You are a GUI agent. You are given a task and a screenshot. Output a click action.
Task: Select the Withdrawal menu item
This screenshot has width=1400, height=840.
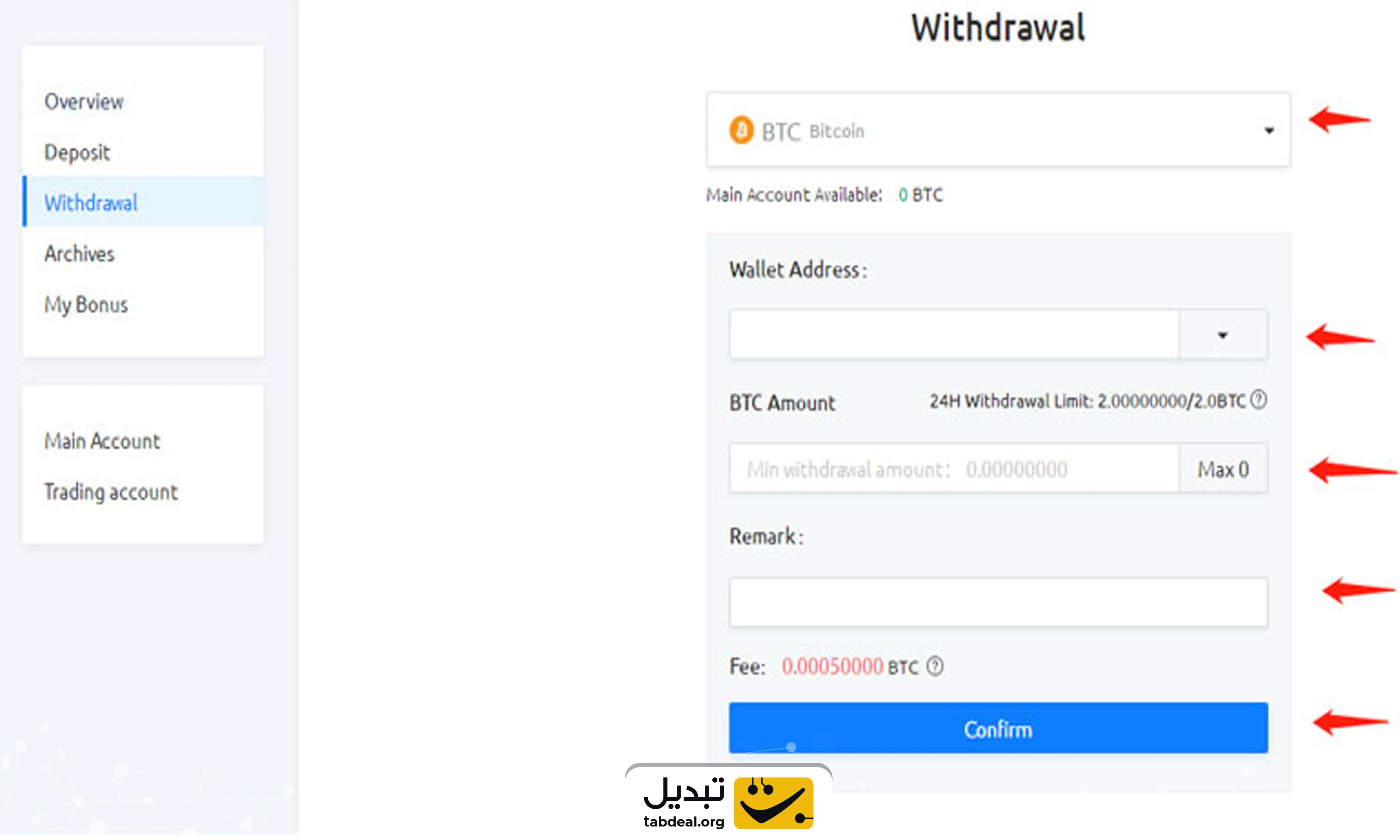pos(91,202)
